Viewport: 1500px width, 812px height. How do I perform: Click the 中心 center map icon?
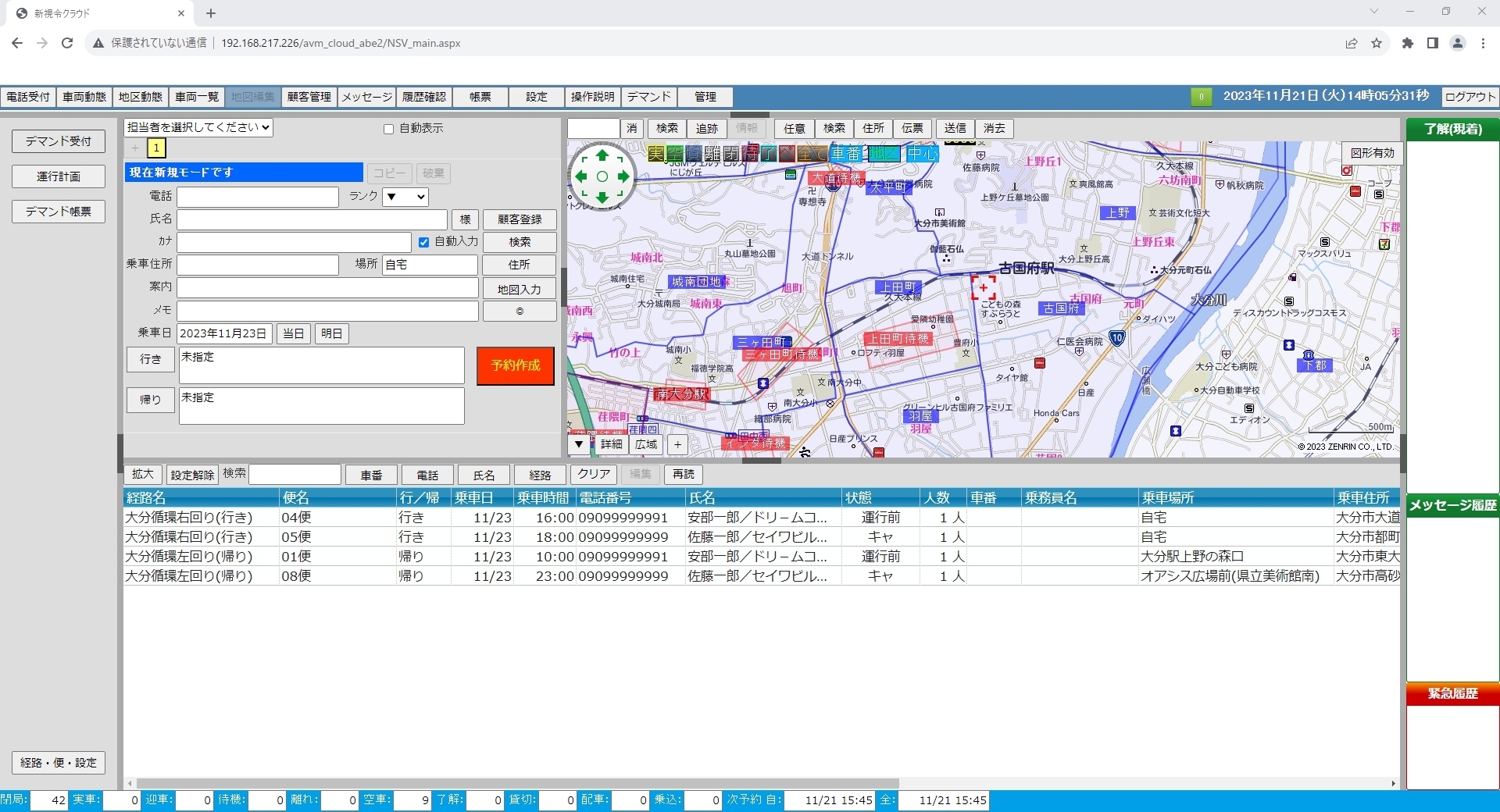click(922, 154)
